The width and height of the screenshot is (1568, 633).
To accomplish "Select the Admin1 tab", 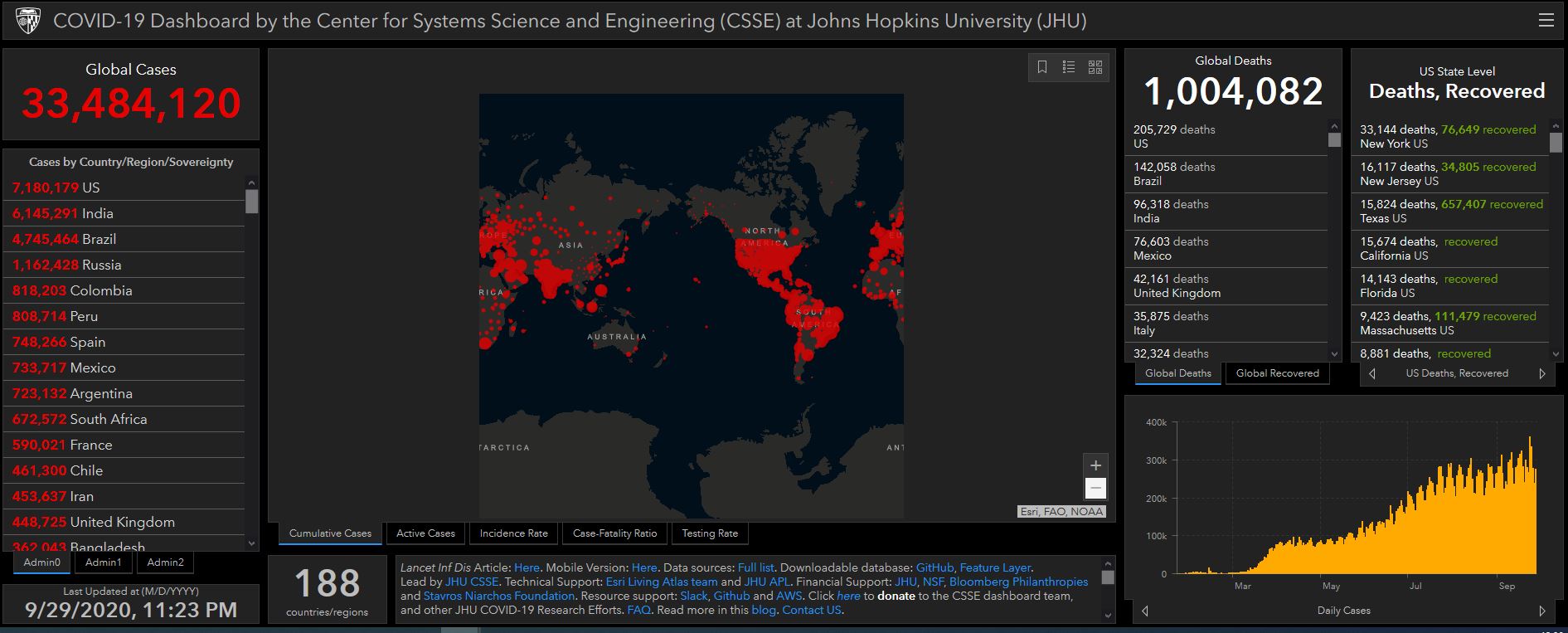I will click(x=104, y=562).
